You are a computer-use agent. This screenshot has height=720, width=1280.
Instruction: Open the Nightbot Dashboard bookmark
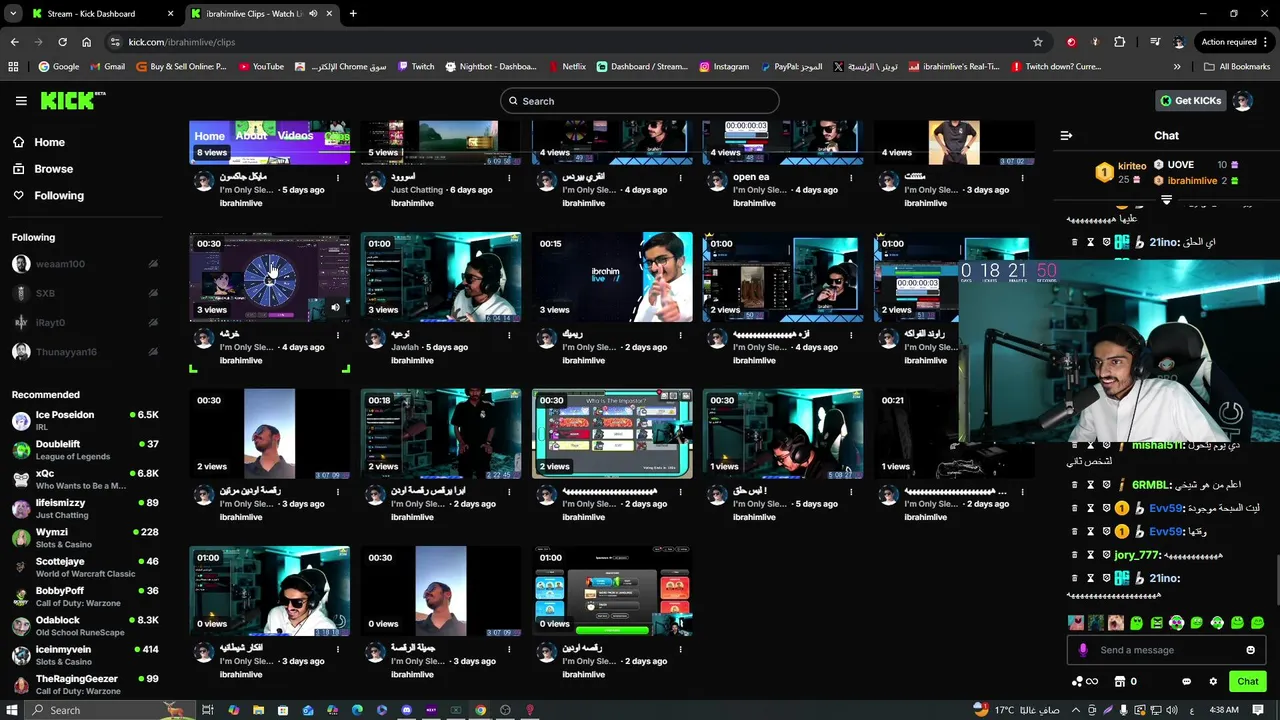(490, 67)
